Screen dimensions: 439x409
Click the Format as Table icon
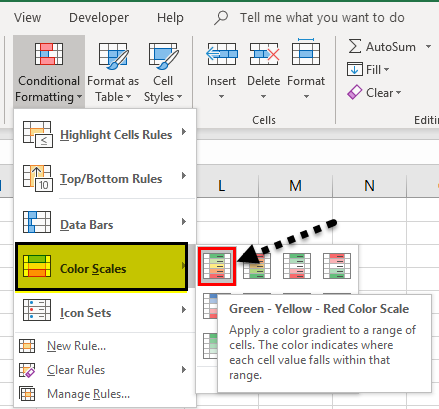coord(113,55)
